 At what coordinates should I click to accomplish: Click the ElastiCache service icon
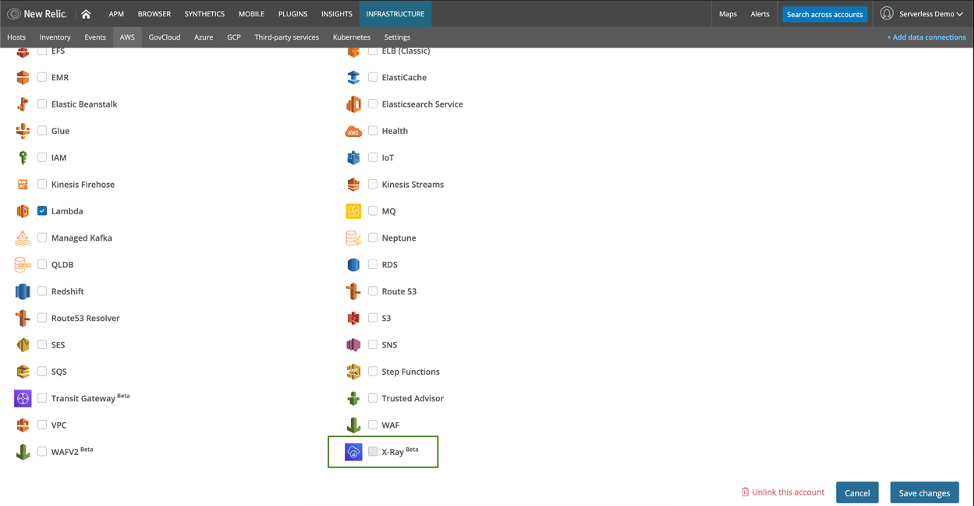[353, 78]
